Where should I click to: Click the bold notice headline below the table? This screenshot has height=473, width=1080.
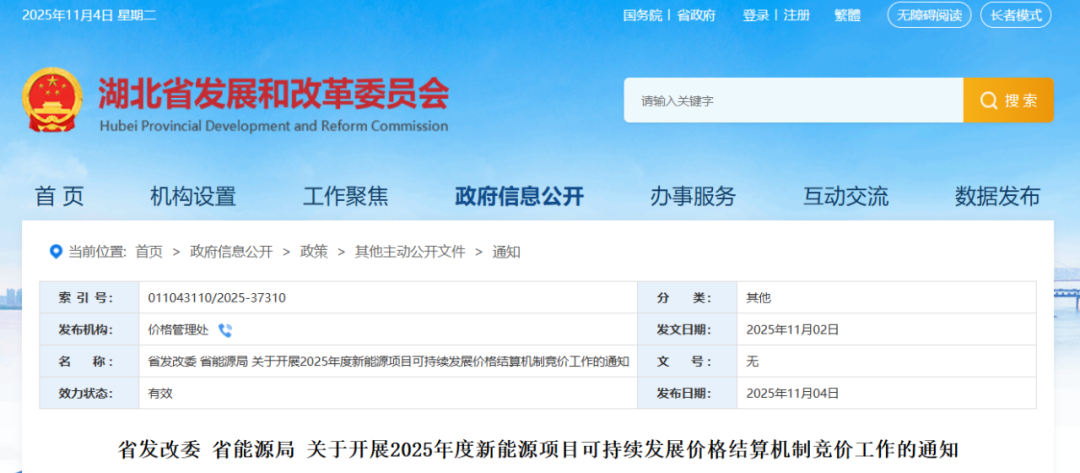pos(539,450)
